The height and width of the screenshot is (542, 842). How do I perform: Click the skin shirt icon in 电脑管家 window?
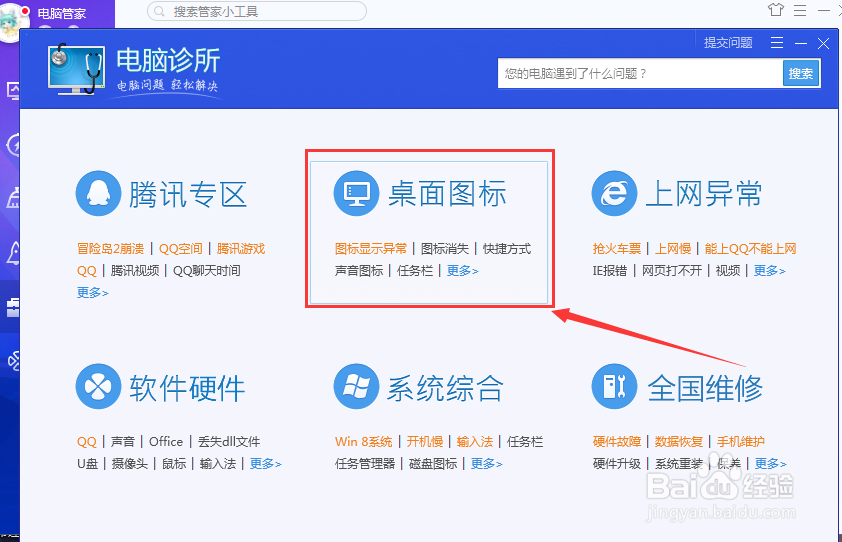pyautogui.click(x=775, y=10)
